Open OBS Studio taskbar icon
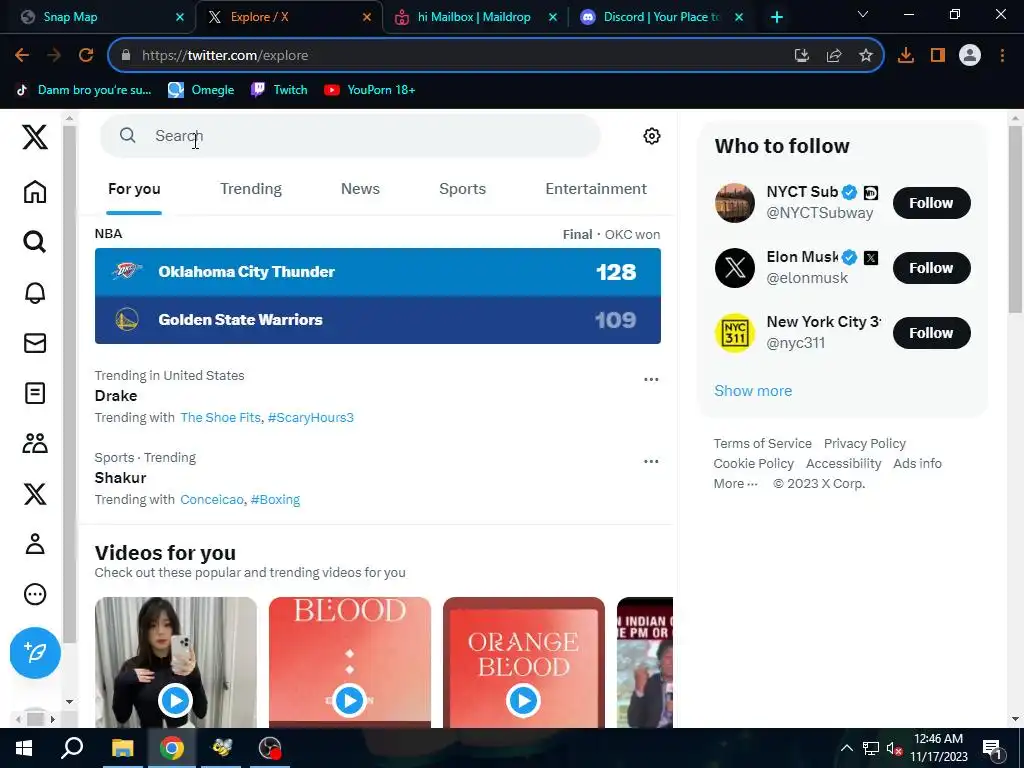Screen dimensions: 1024x768 tap(269, 748)
